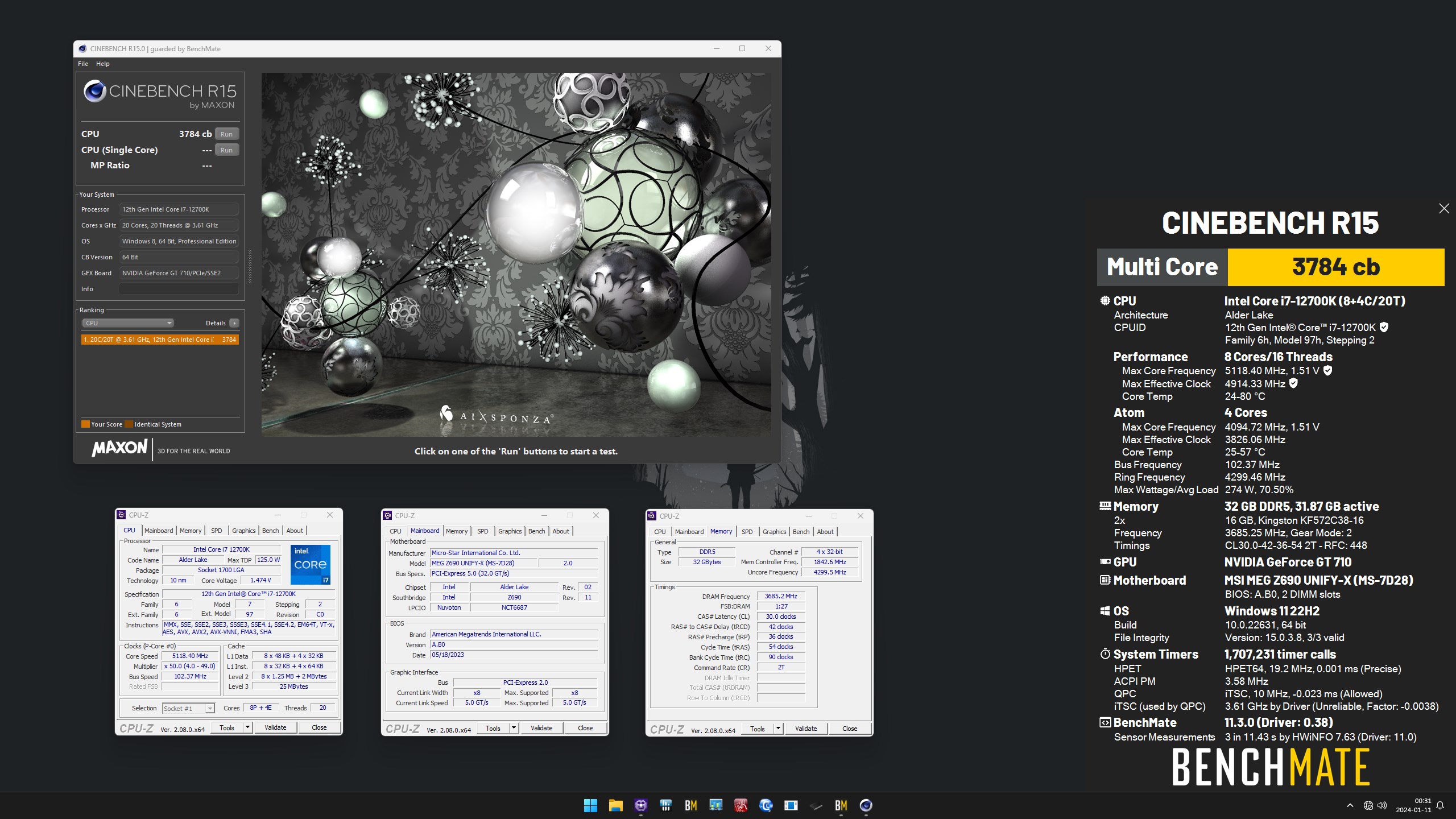The height and width of the screenshot is (819, 1456).
Task: Open the SPD tab in the CPU-Z Mainboard window
Action: click(x=482, y=531)
